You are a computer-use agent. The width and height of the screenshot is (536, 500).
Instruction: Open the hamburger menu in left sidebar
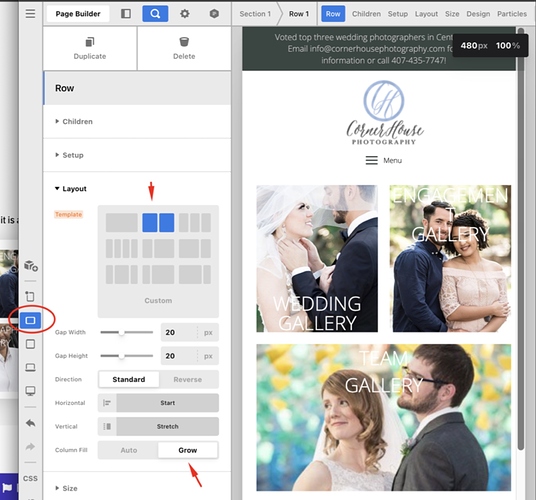30,14
